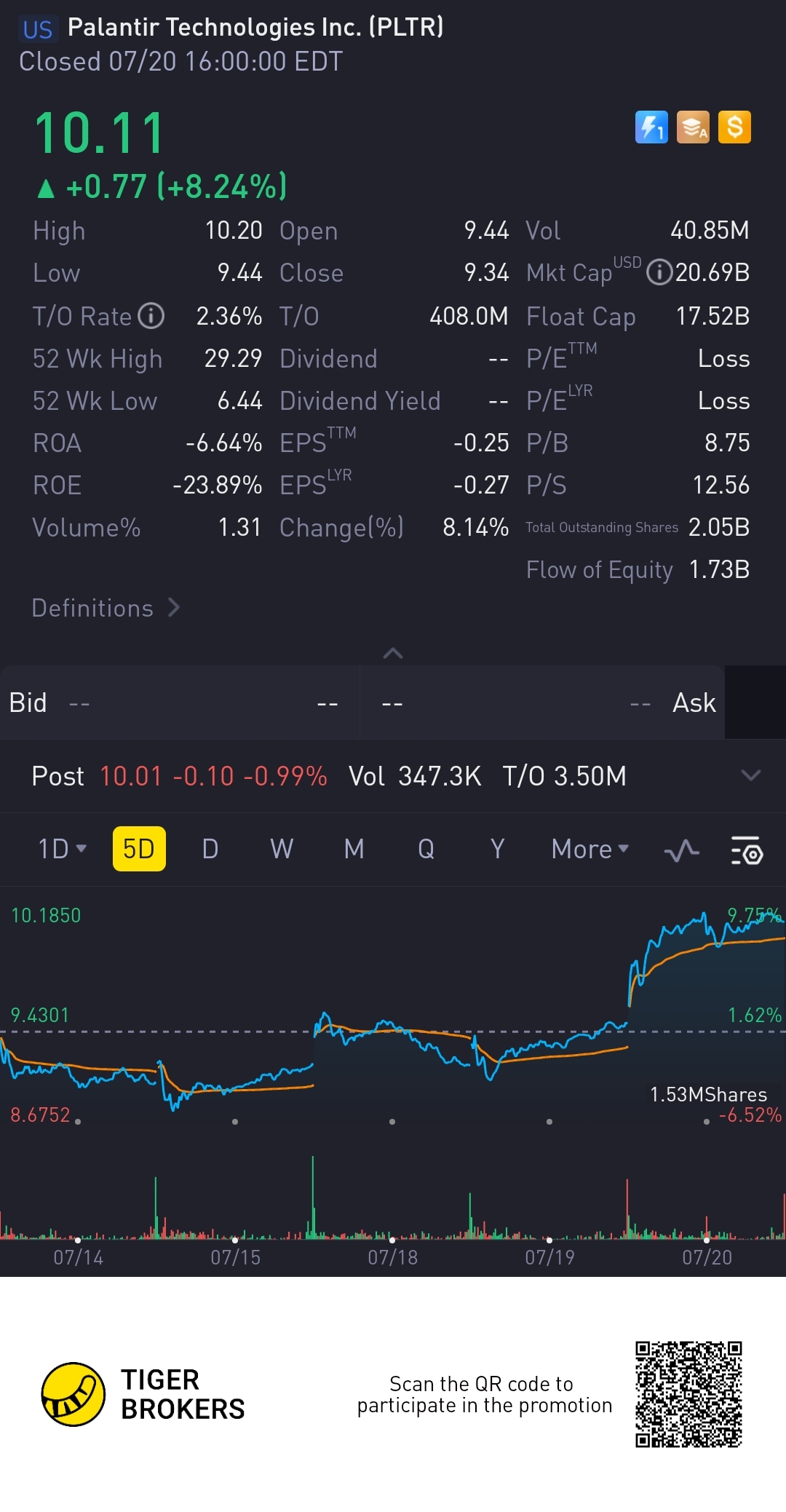
Task: Tap the promotion QR code
Action: [688, 1394]
